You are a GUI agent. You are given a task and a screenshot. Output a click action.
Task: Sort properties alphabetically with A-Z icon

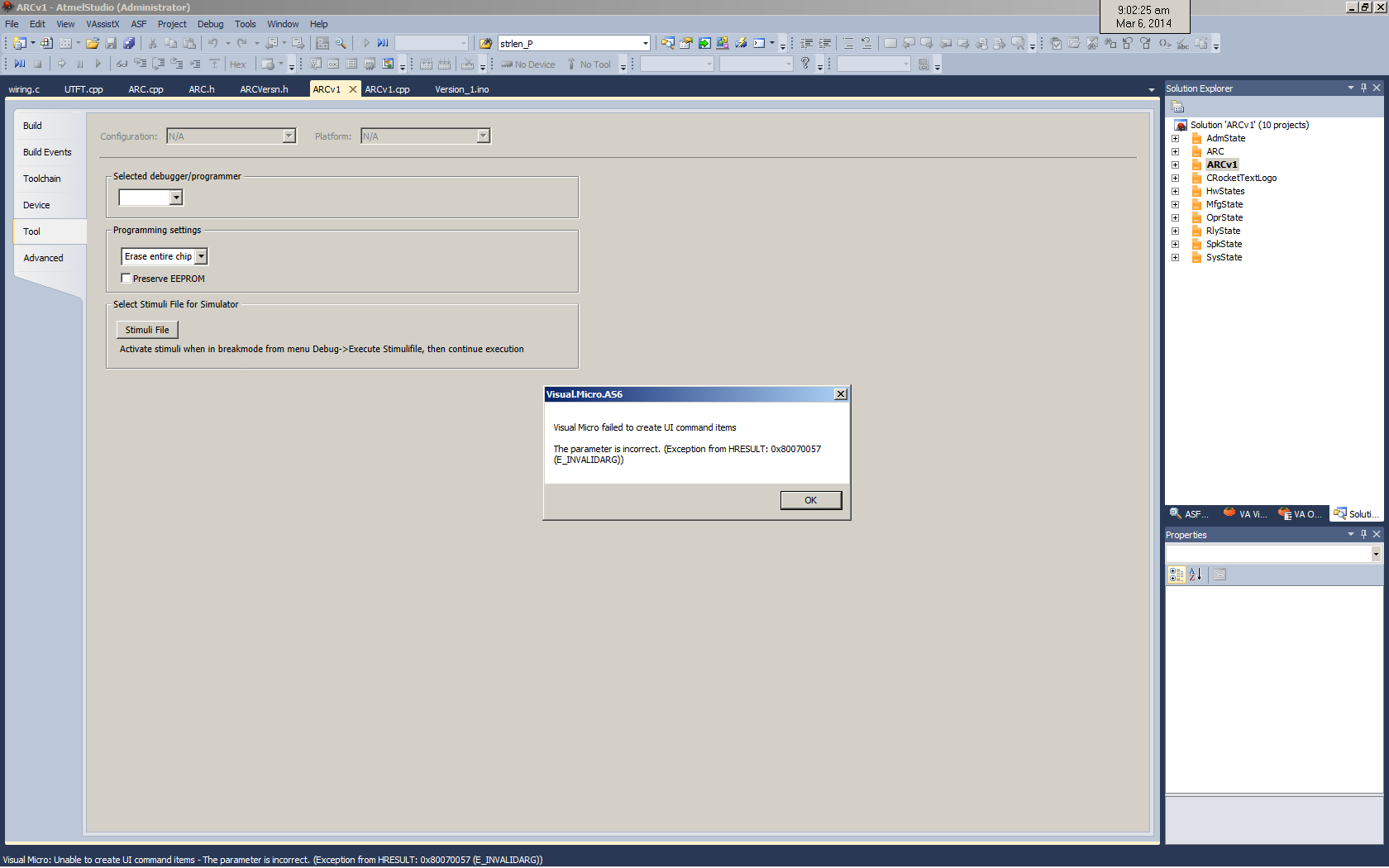click(1195, 575)
